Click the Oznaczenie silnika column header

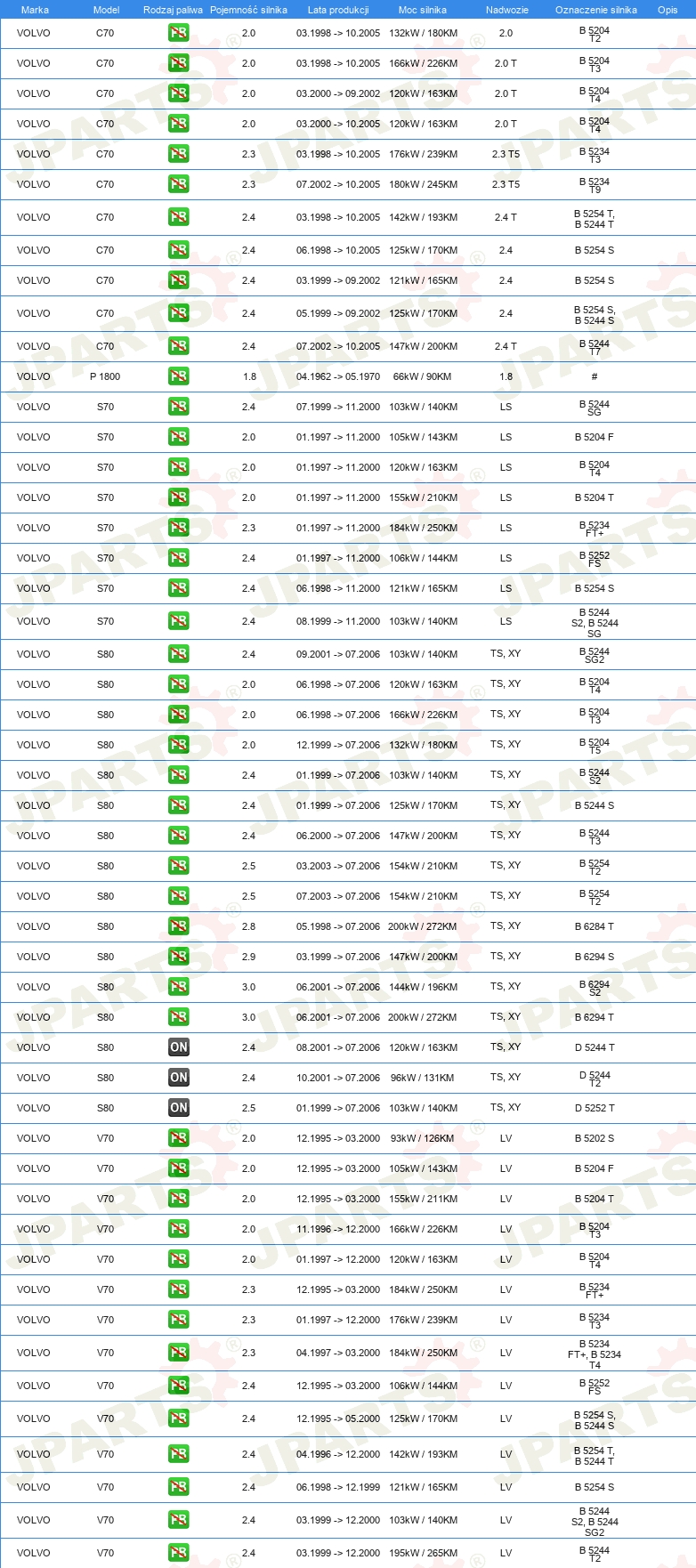[596, 10]
